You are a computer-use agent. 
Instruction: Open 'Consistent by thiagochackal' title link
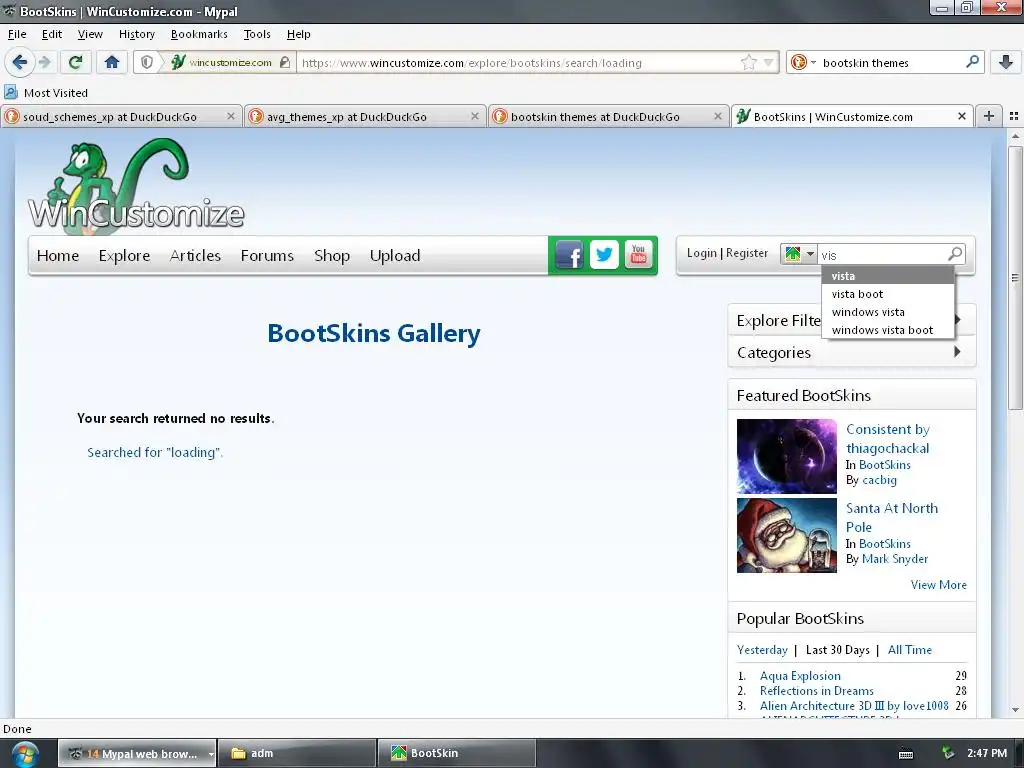click(x=888, y=439)
